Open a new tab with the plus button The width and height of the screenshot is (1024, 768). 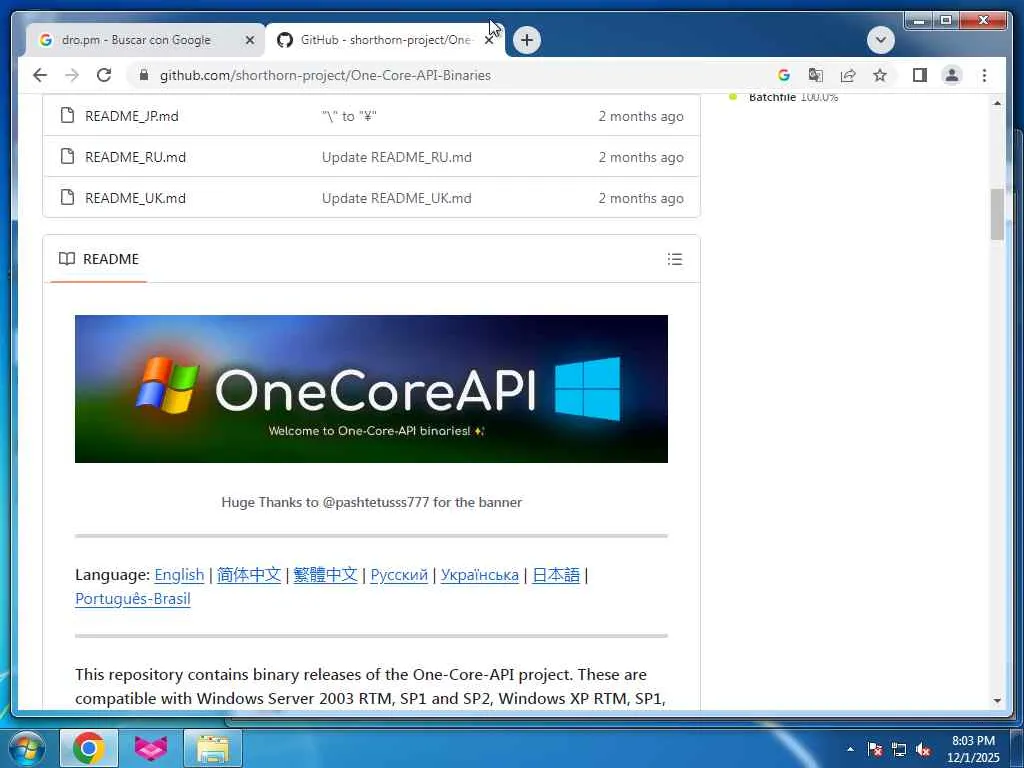(526, 40)
